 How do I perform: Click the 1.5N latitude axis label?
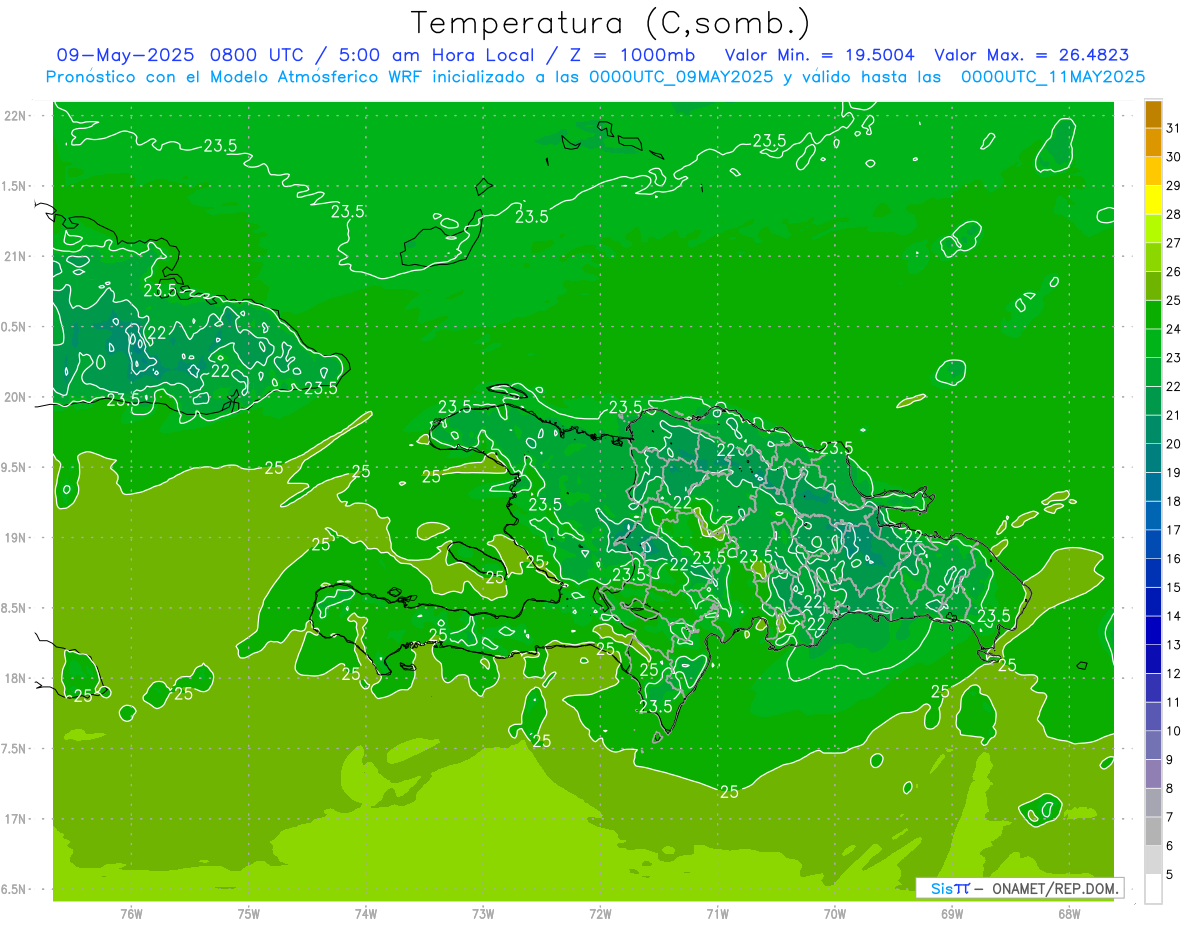pyautogui.click(x=13, y=186)
